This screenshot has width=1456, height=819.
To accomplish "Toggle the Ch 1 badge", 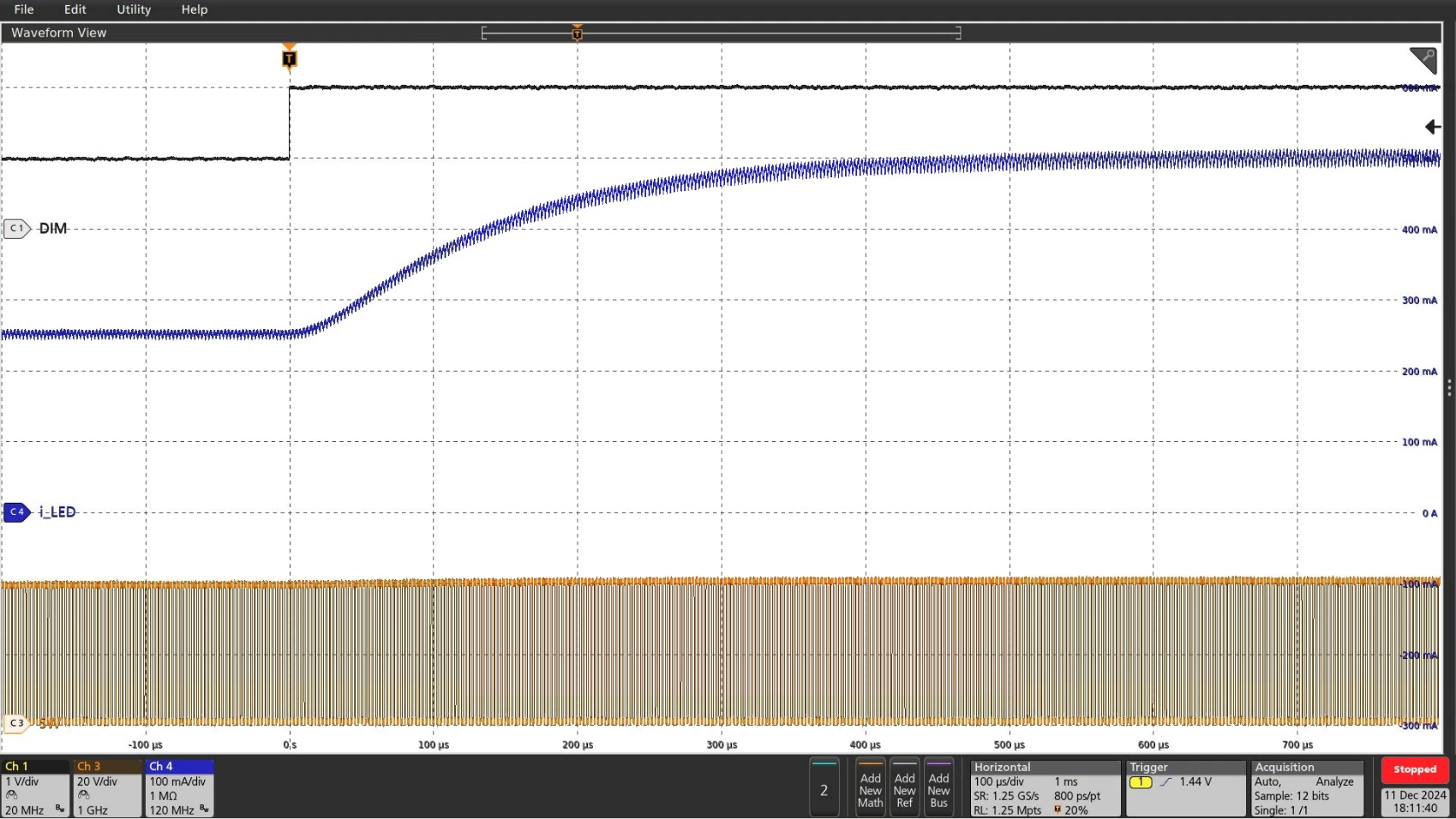I will coord(35,787).
